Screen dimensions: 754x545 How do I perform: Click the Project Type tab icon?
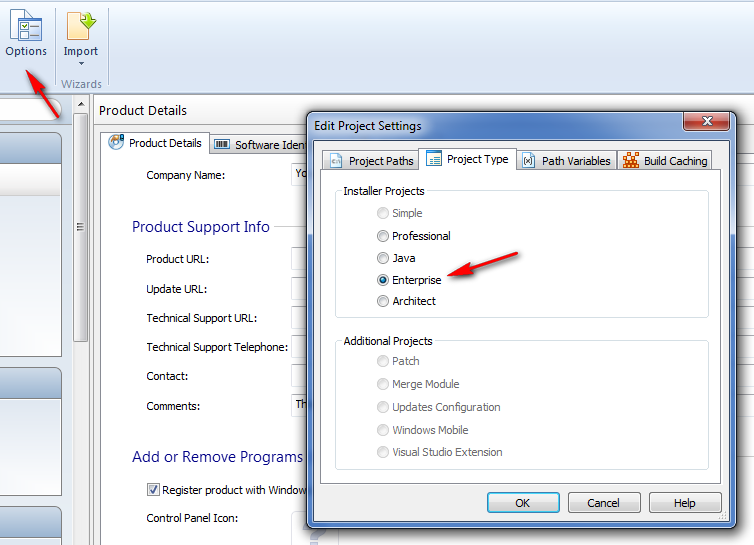click(x=434, y=158)
